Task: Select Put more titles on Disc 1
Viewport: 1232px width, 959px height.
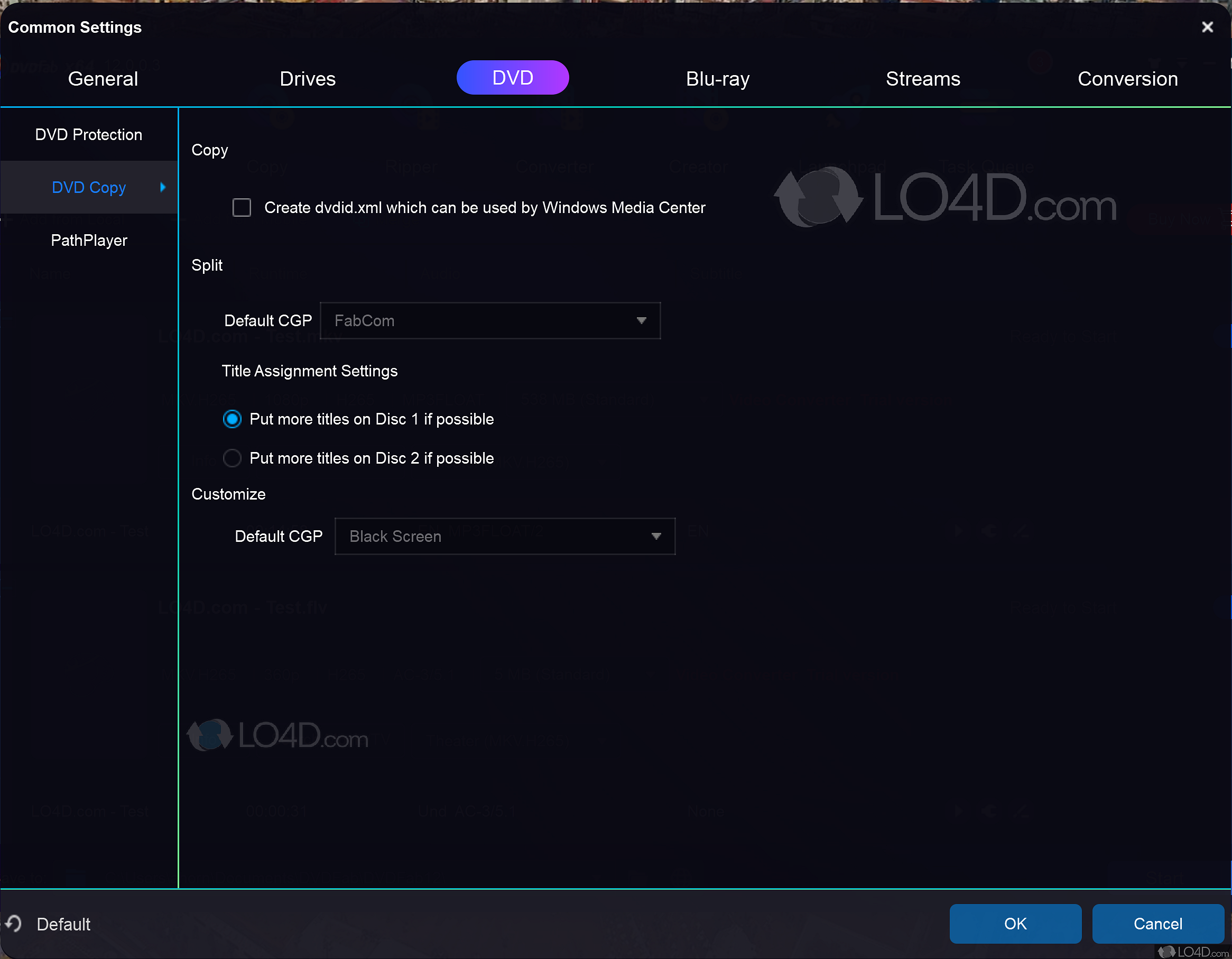Action: (x=232, y=419)
